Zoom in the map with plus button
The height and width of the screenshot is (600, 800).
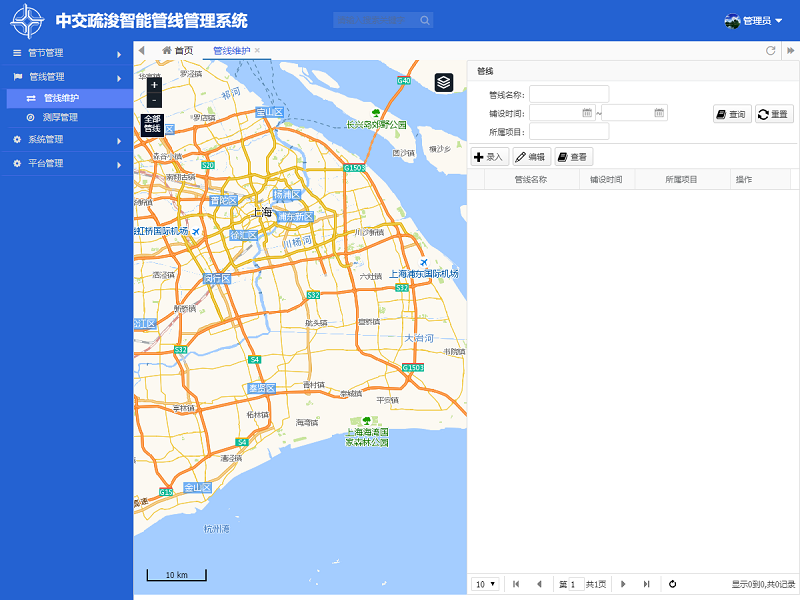[153, 85]
